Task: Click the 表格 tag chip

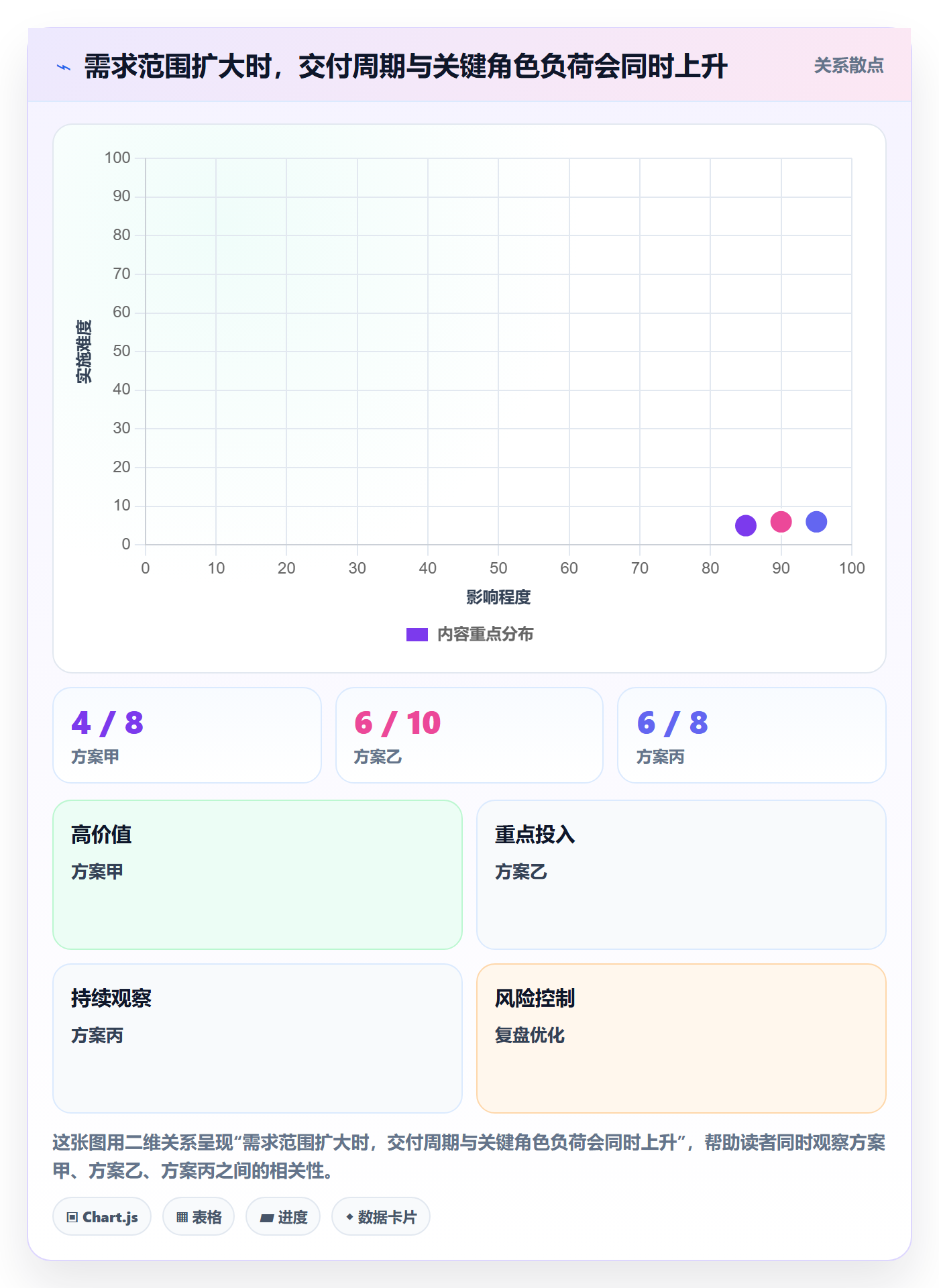Action: [199, 1216]
